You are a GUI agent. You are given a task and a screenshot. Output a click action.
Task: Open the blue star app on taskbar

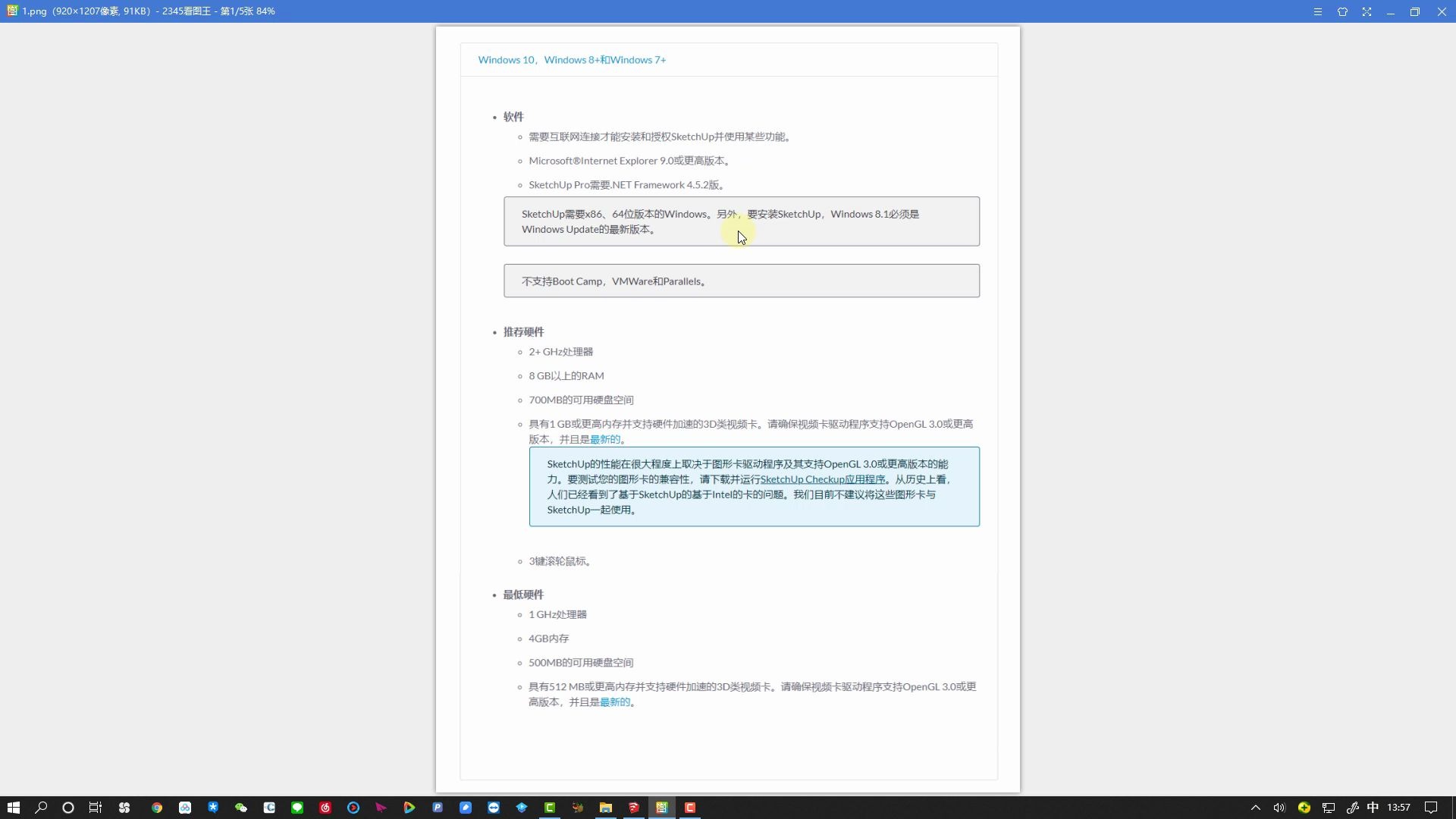pos(213,808)
